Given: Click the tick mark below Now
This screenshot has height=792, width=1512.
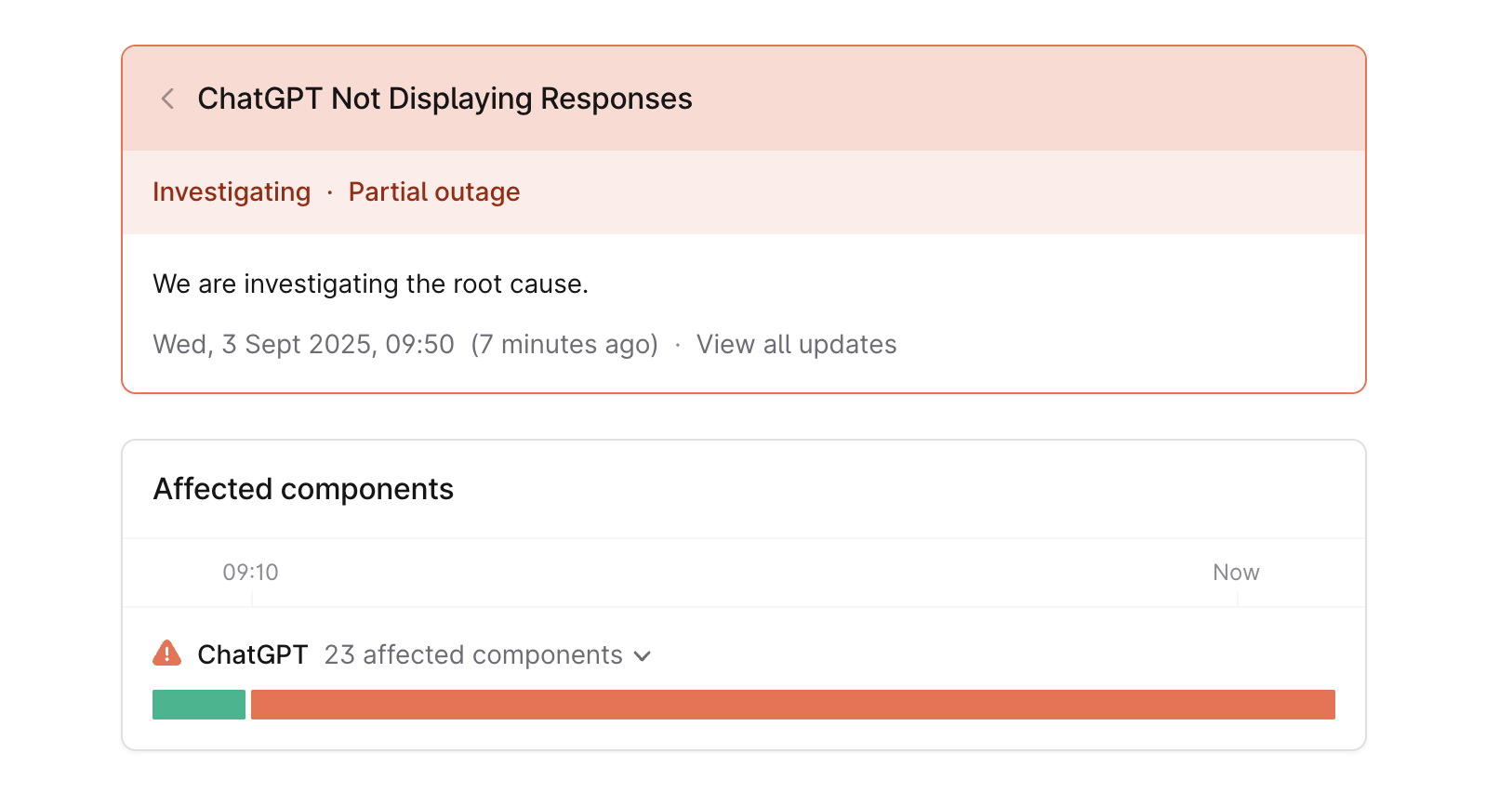Looking at the screenshot, I should [1238, 600].
